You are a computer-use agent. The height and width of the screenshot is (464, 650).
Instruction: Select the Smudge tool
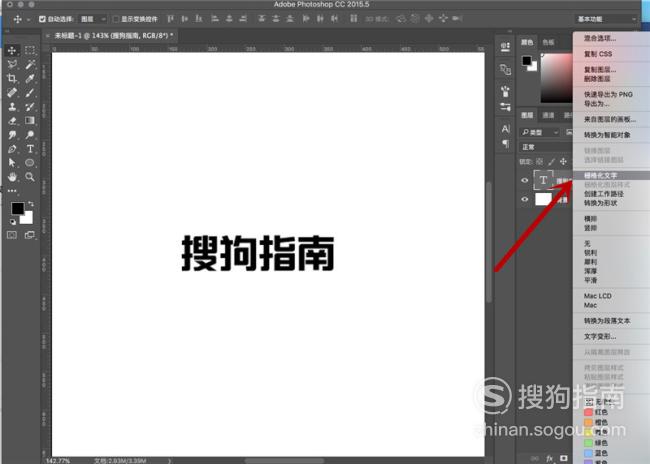[x=12, y=135]
